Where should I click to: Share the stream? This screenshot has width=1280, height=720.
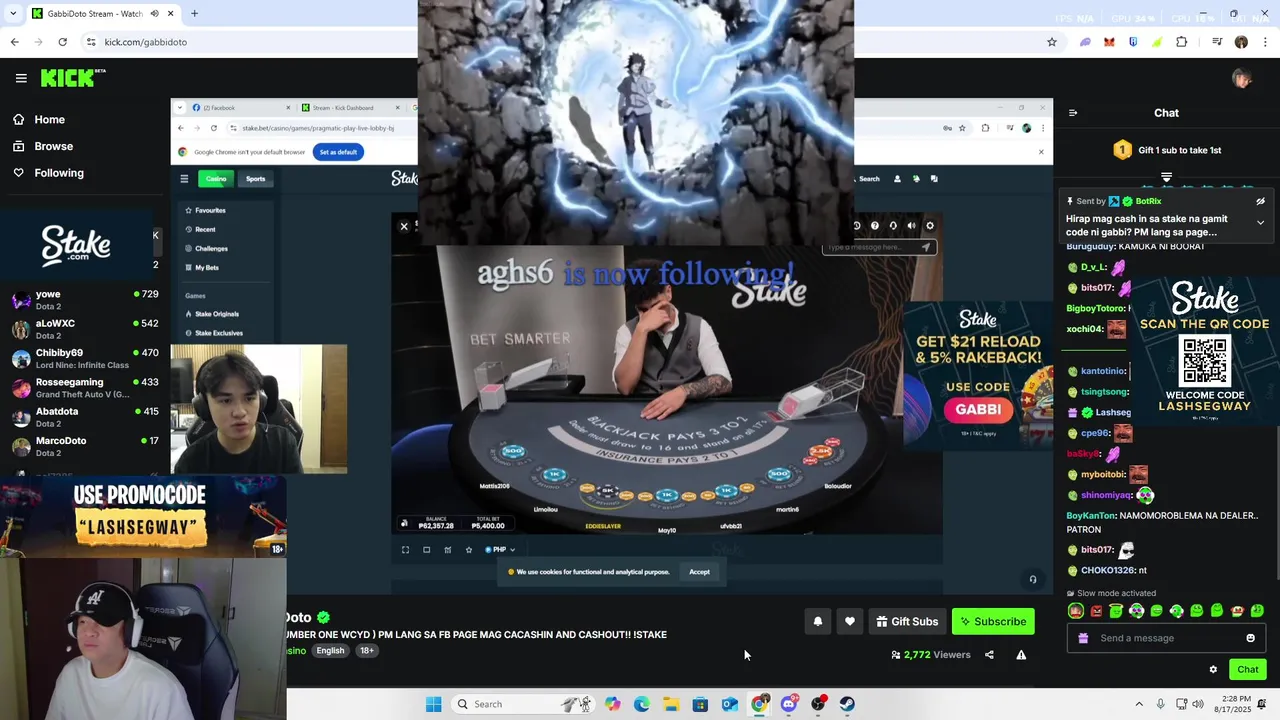point(989,655)
